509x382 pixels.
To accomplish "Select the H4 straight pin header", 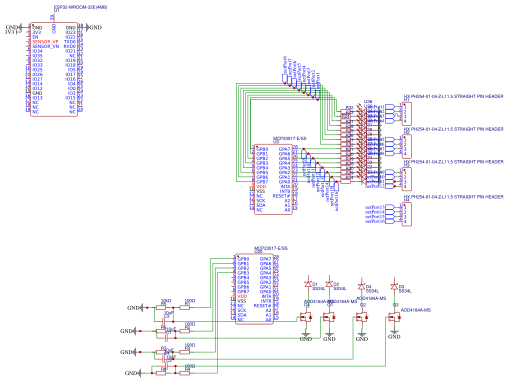I will point(407,214).
